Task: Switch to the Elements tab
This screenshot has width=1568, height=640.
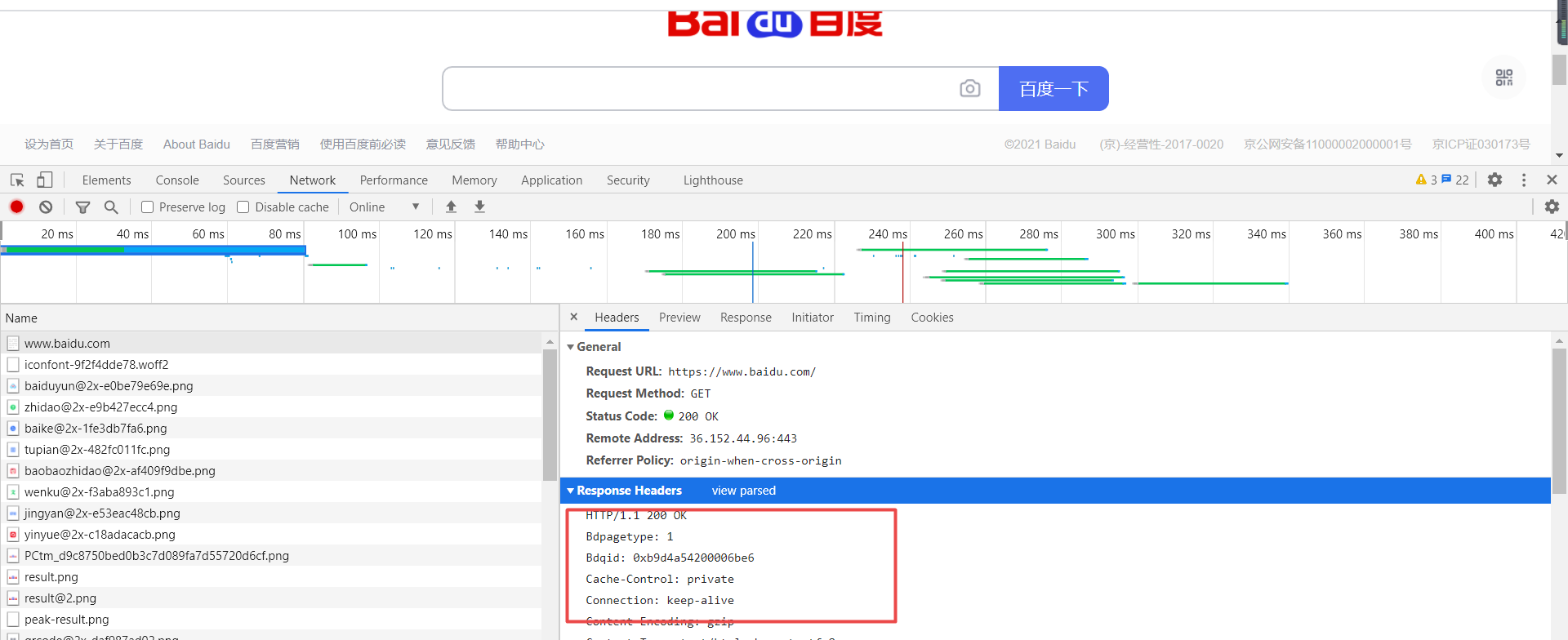Action: click(106, 180)
